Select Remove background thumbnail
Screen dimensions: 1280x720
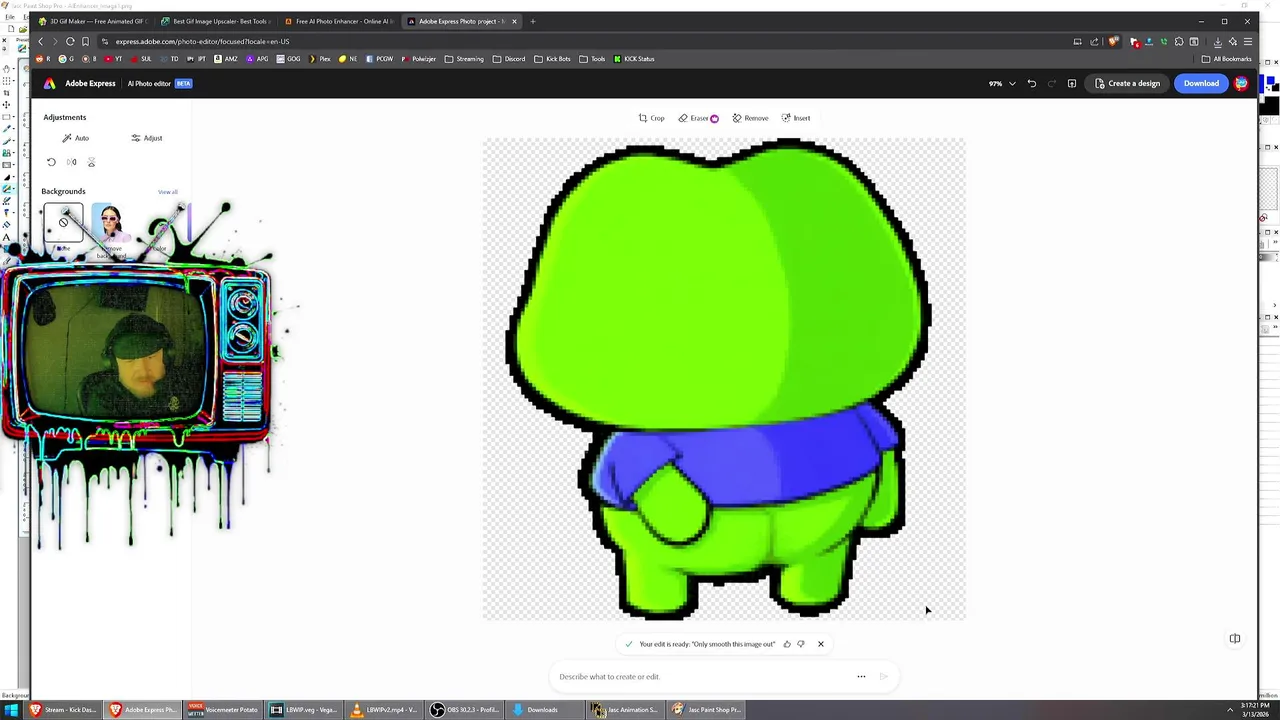110,222
